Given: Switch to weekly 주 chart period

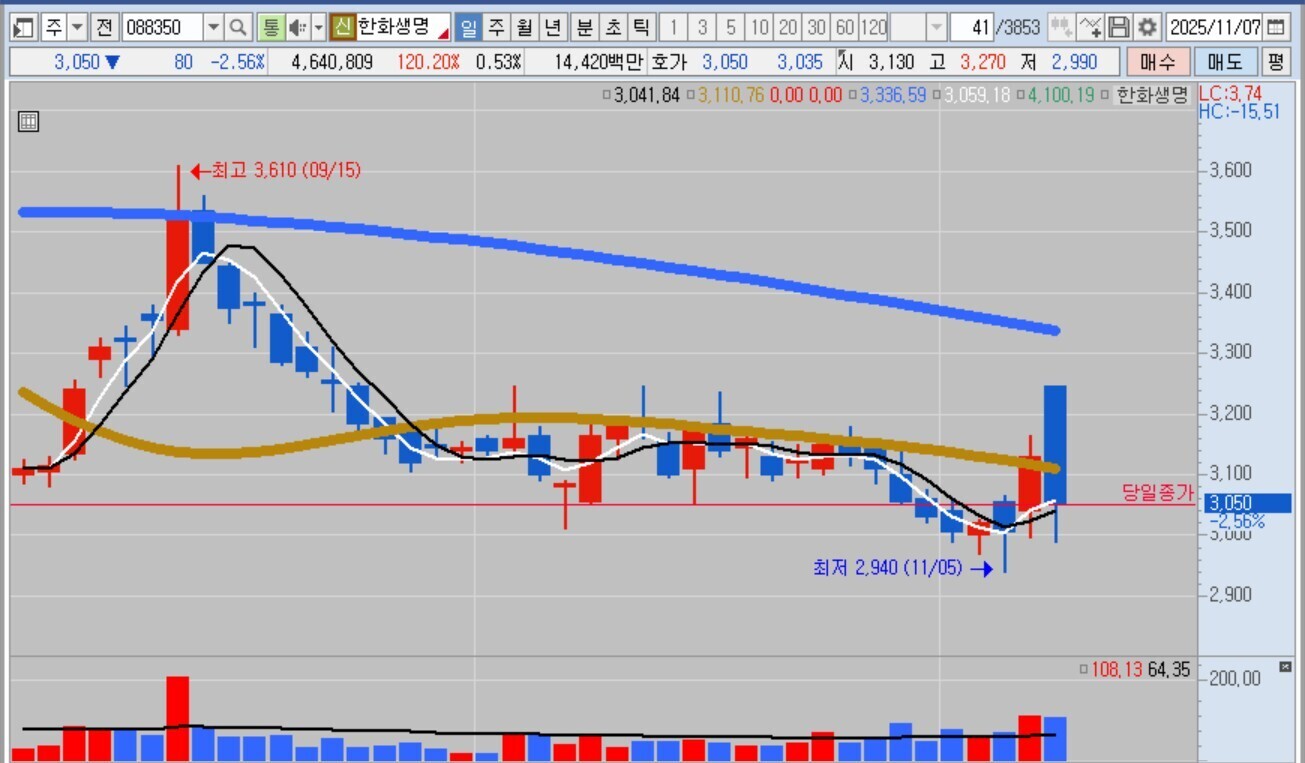Looking at the screenshot, I should point(495,27).
